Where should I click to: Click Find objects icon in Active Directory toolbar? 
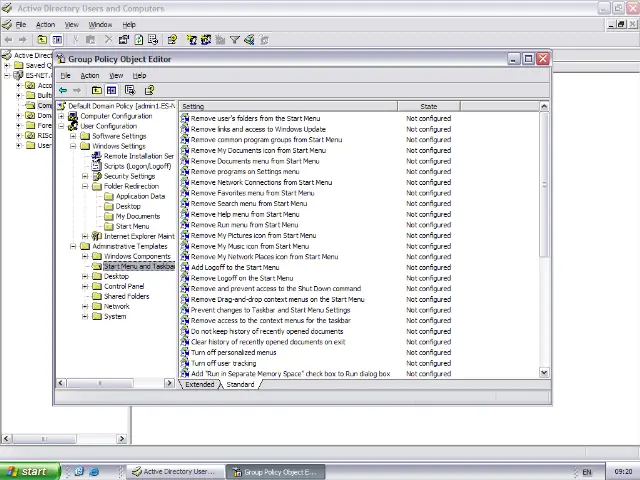click(249, 40)
